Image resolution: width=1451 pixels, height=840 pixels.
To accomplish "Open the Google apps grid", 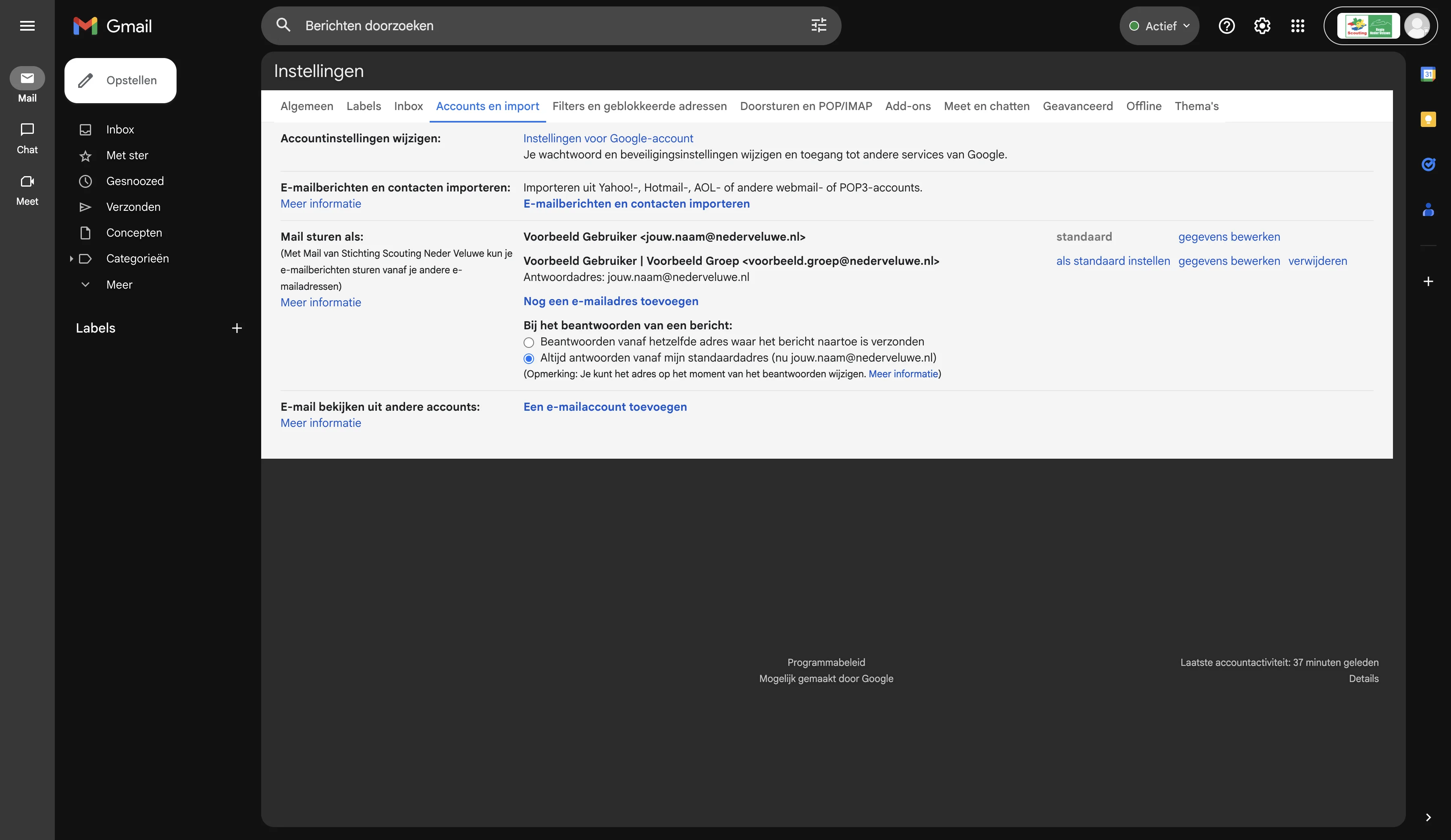I will (1298, 26).
